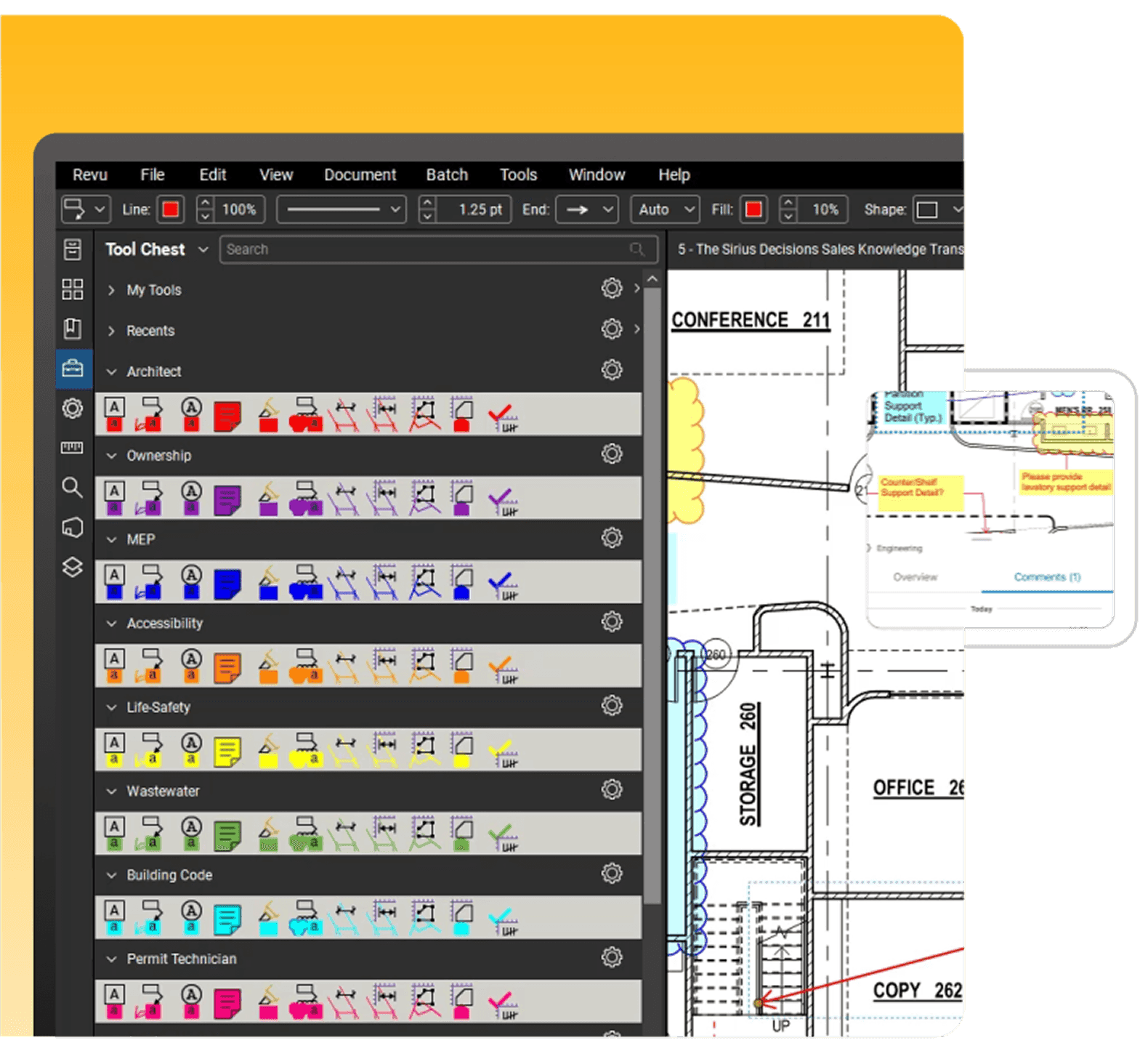
Task: Open the Document menu
Action: click(360, 175)
